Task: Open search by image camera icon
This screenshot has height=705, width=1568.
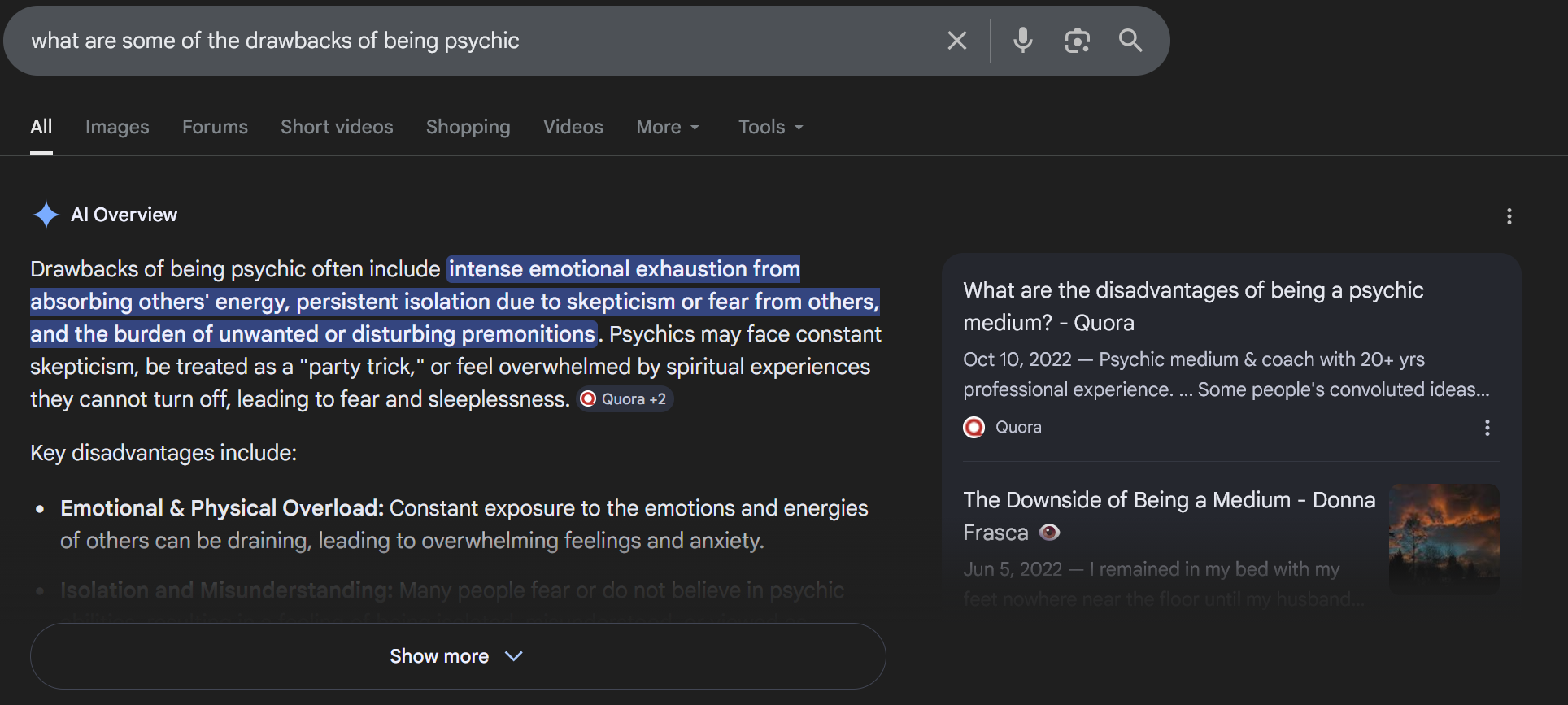Action: [1077, 41]
